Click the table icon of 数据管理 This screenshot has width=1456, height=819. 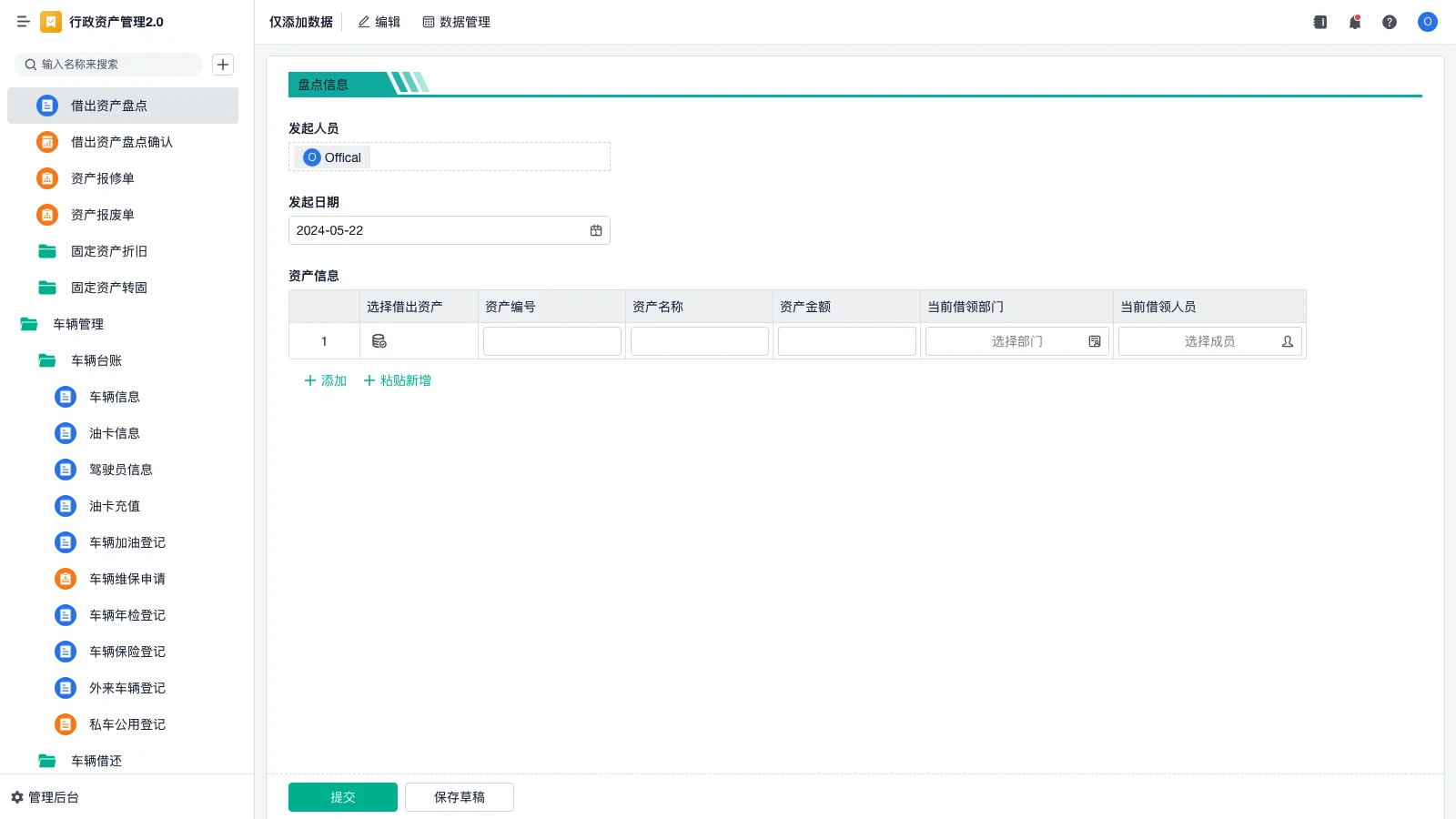[429, 22]
